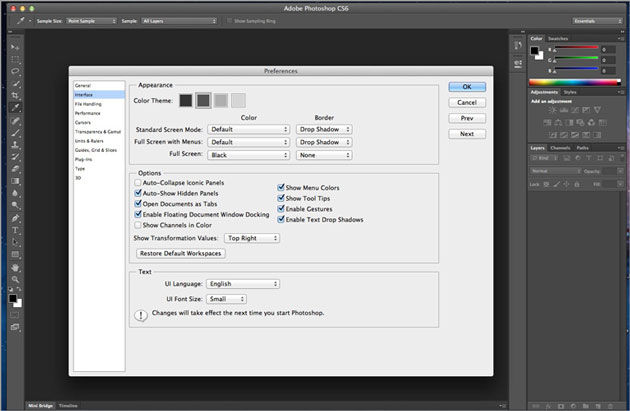The height and width of the screenshot is (411, 630).
Task: Add a Curves adjustment
Action: (x=575, y=110)
